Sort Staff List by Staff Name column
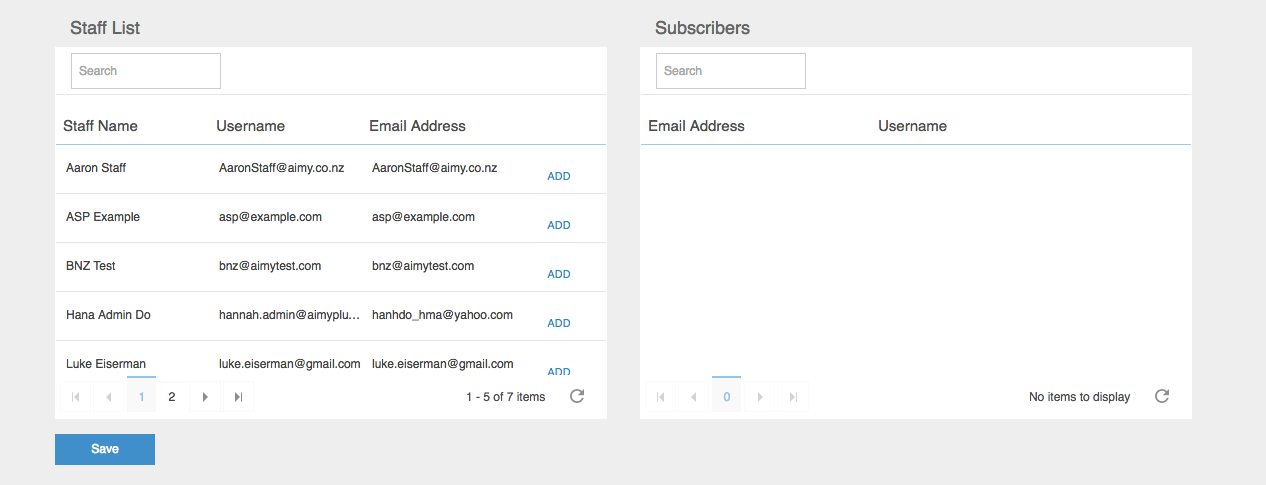1266x485 pixels. point(100,126)
